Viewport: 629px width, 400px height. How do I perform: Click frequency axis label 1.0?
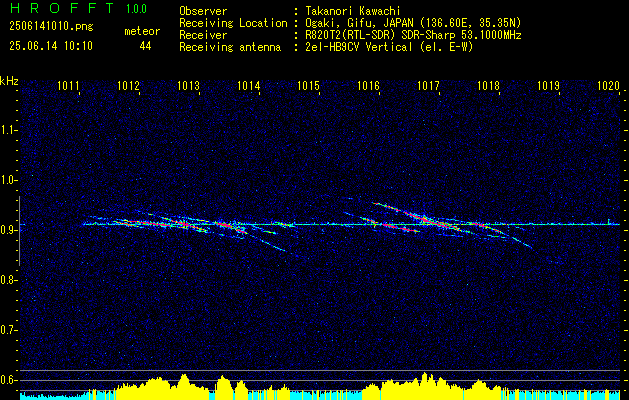click(8, 180)
